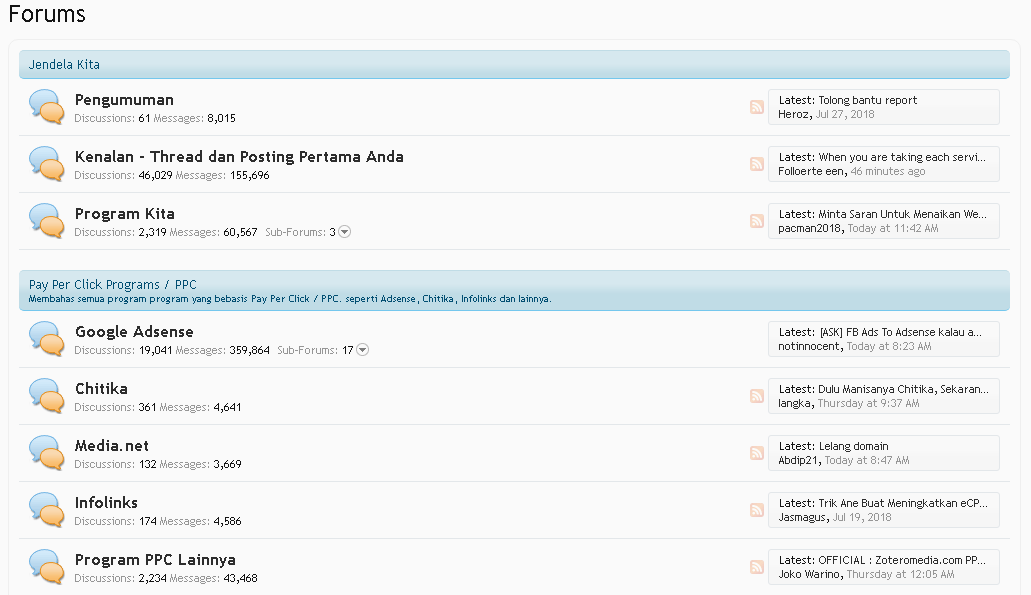Click the Google Adsense chat bubble icon

coord(47,339)
